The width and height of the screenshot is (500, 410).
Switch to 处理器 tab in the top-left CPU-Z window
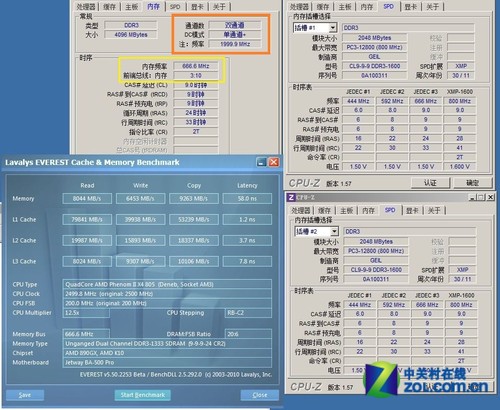(x=86, y=7)
